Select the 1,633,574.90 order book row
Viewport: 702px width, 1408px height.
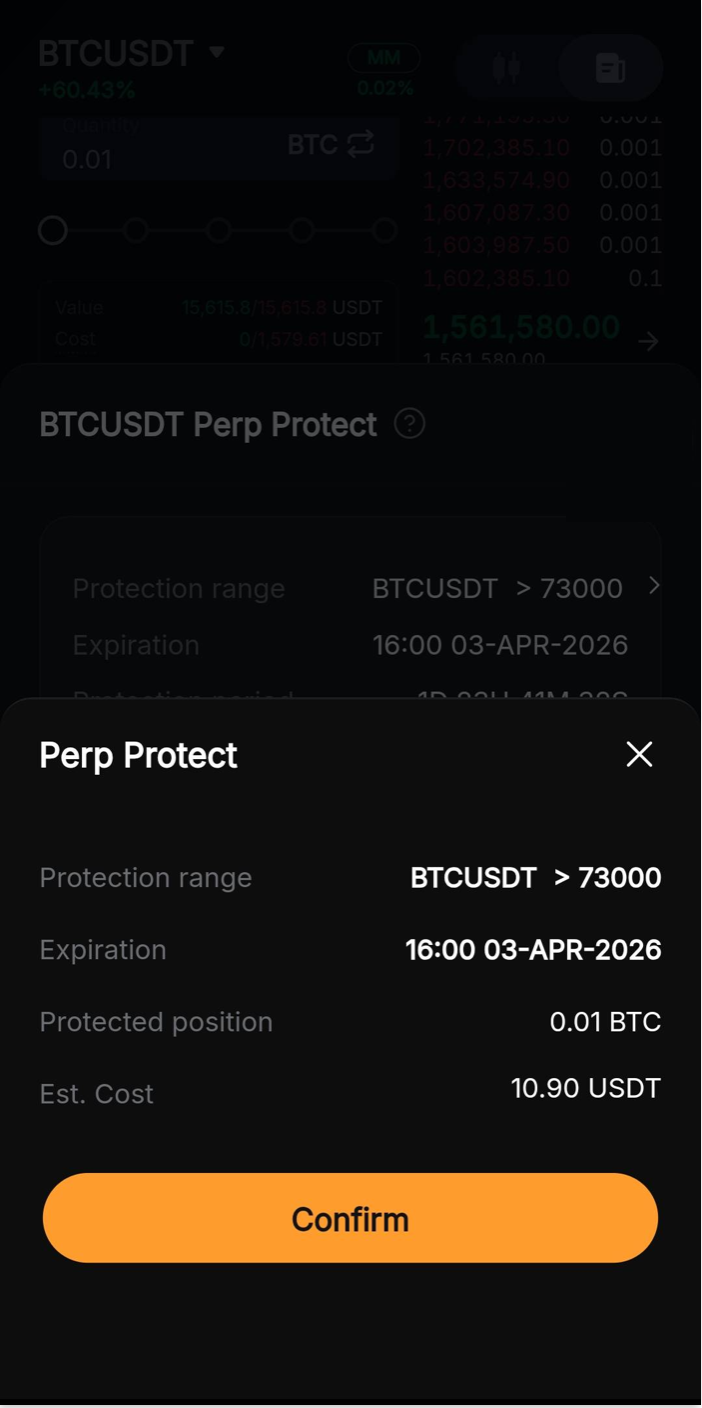coord(497,181)
